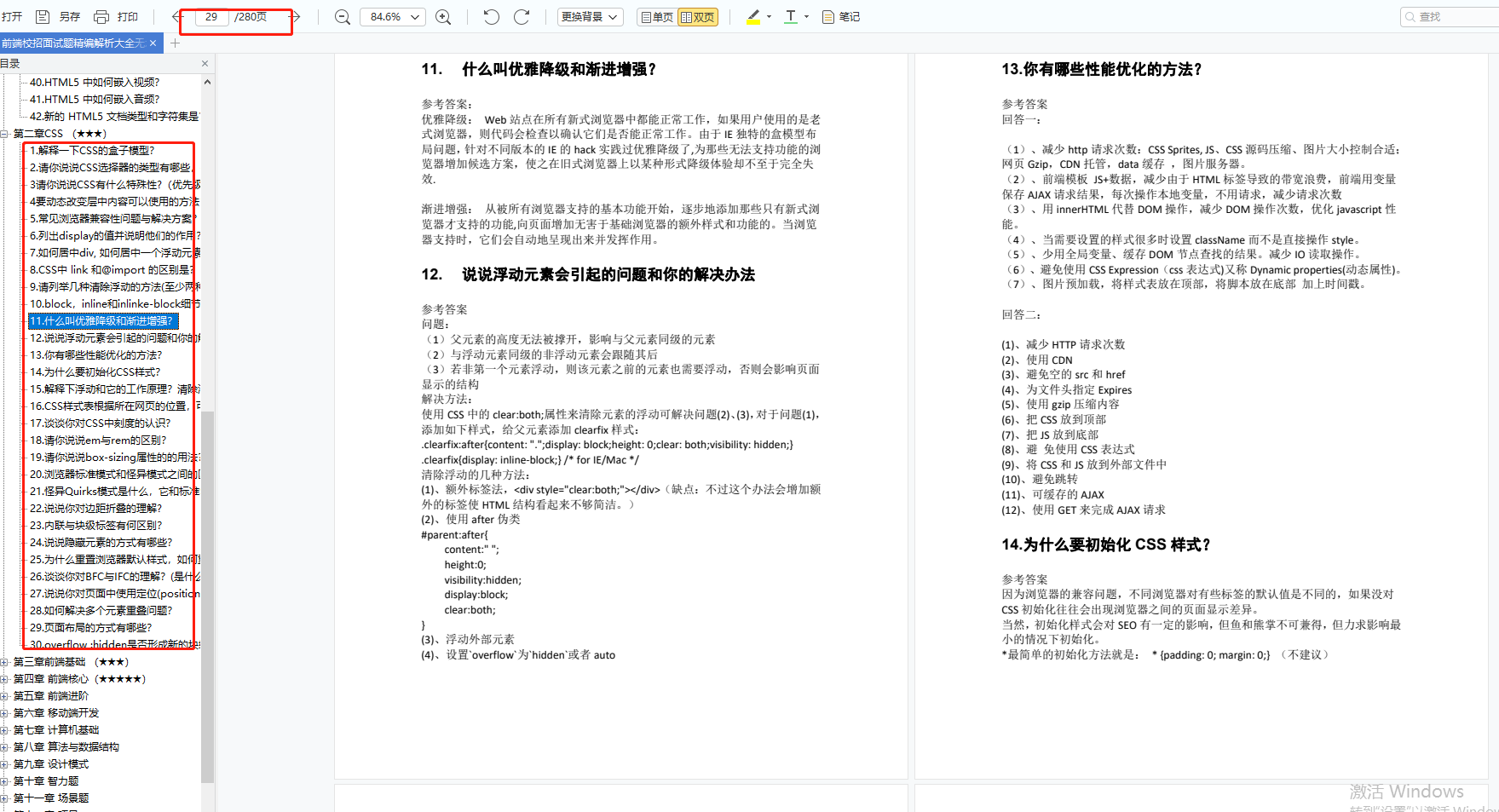Open outline item 14.为什么要初始化CSS样式?
This screenshot has height=812, width=1499.
[95, 372]
